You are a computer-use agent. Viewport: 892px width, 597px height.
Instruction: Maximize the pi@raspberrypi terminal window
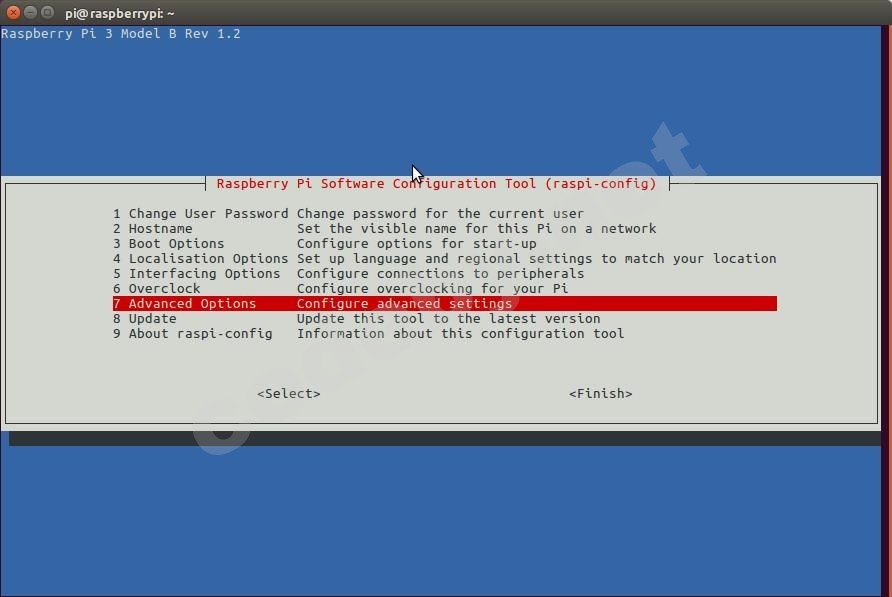47,12
